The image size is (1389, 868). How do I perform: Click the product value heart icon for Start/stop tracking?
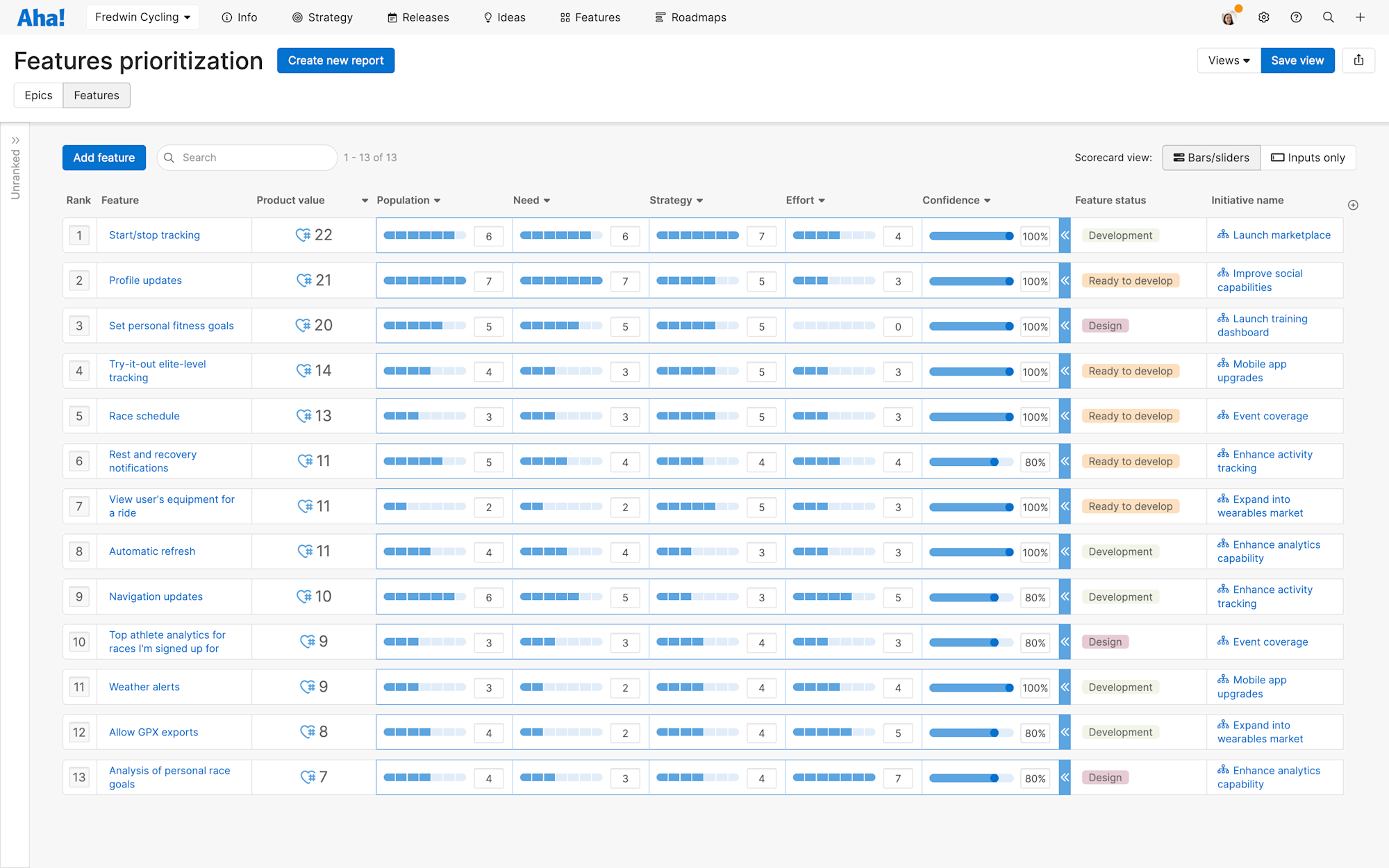coord(303,235)
